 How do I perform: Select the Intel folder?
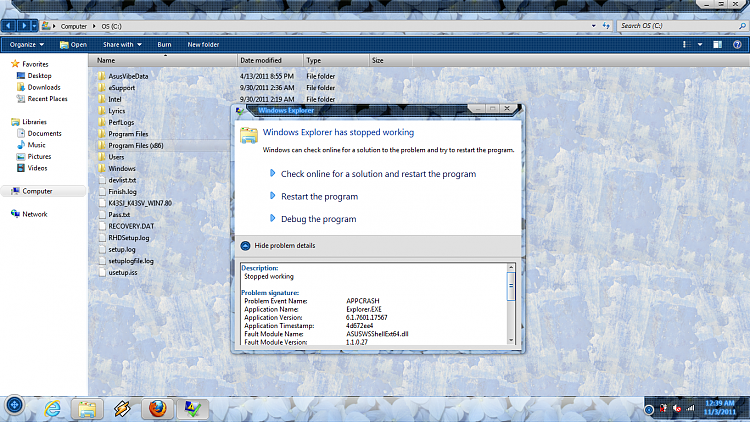pyautogui.click(x=110, y=99)
